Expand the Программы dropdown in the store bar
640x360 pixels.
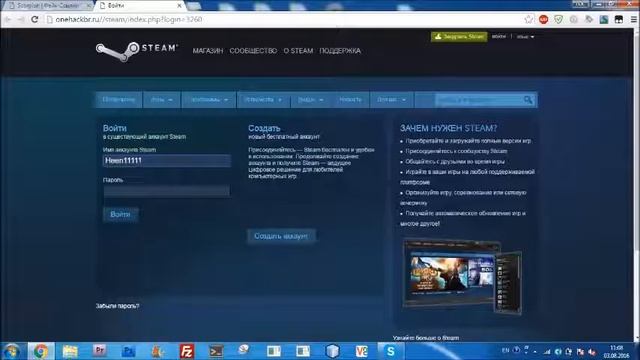click(209, 100)
